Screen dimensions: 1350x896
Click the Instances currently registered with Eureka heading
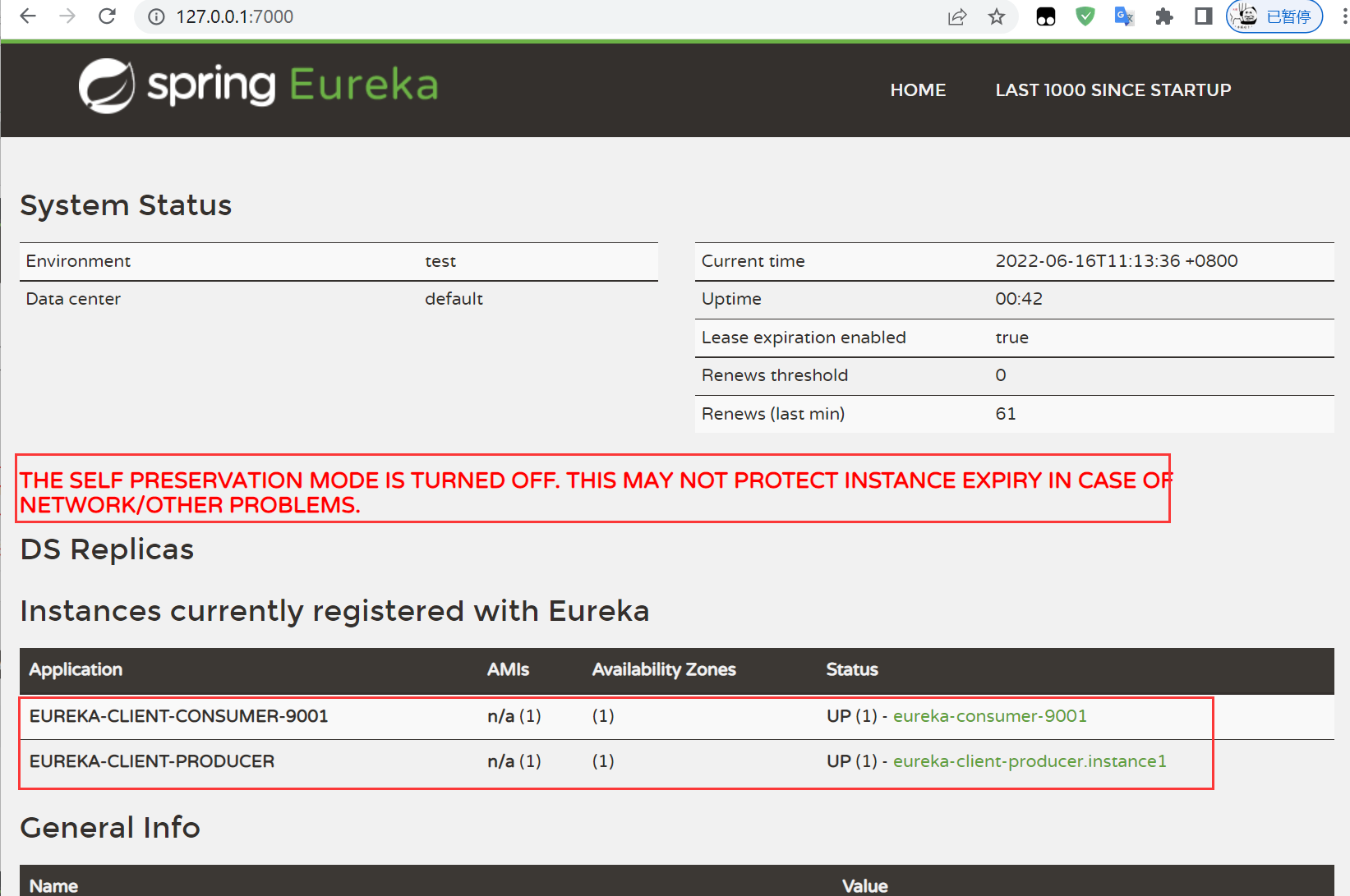click(x=334, y=611)
